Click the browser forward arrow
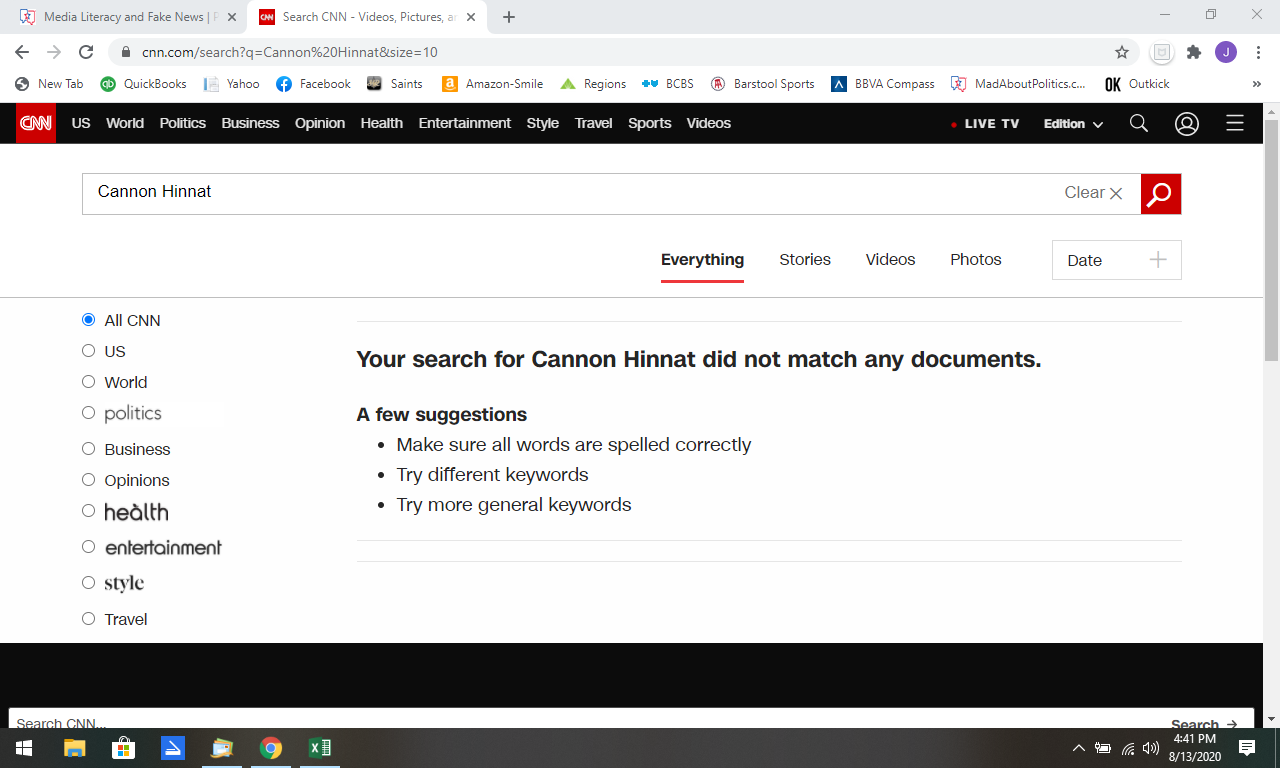This screenshot has height=768, width=1280. tap(54, 52)
